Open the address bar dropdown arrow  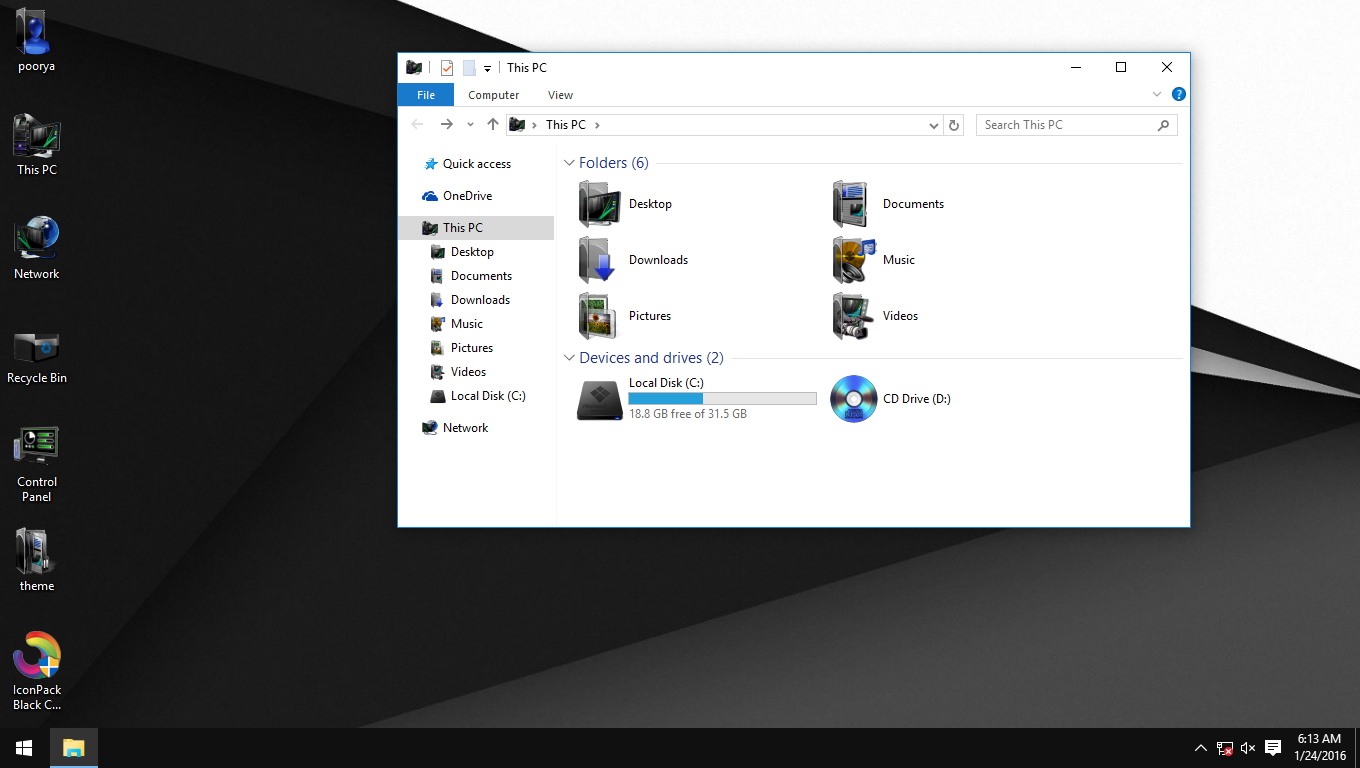click(933, 124)
